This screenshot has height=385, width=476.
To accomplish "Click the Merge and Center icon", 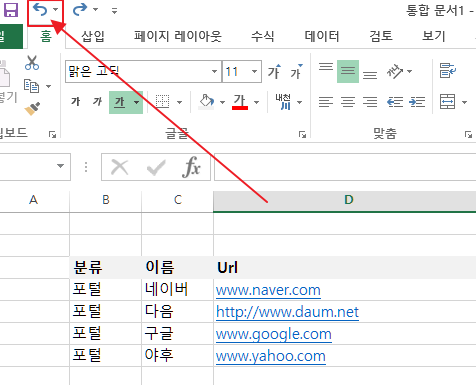I will click(x=447, y=102).
